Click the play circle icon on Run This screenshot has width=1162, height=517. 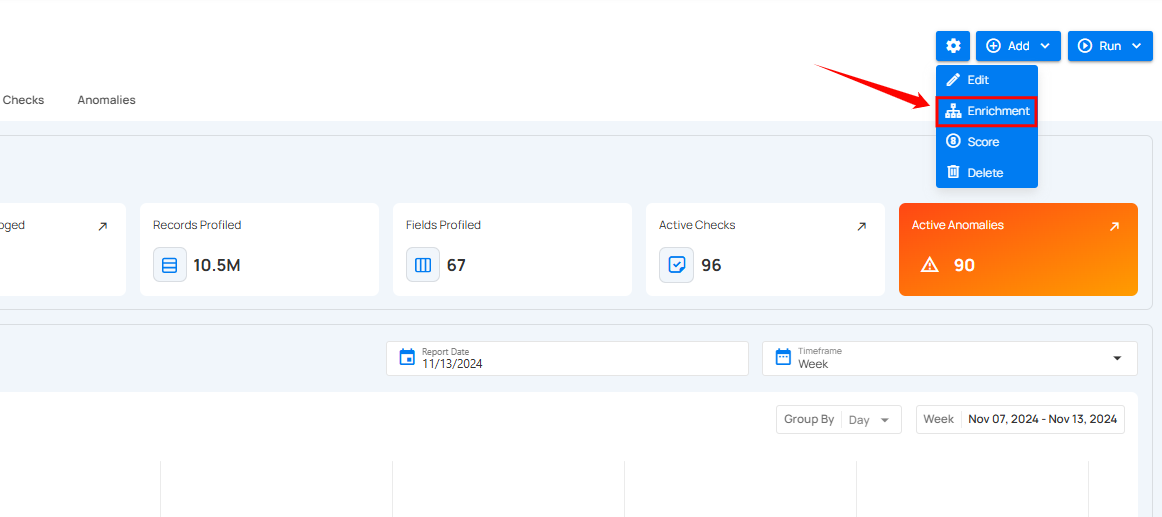(x=1085, y=46)
